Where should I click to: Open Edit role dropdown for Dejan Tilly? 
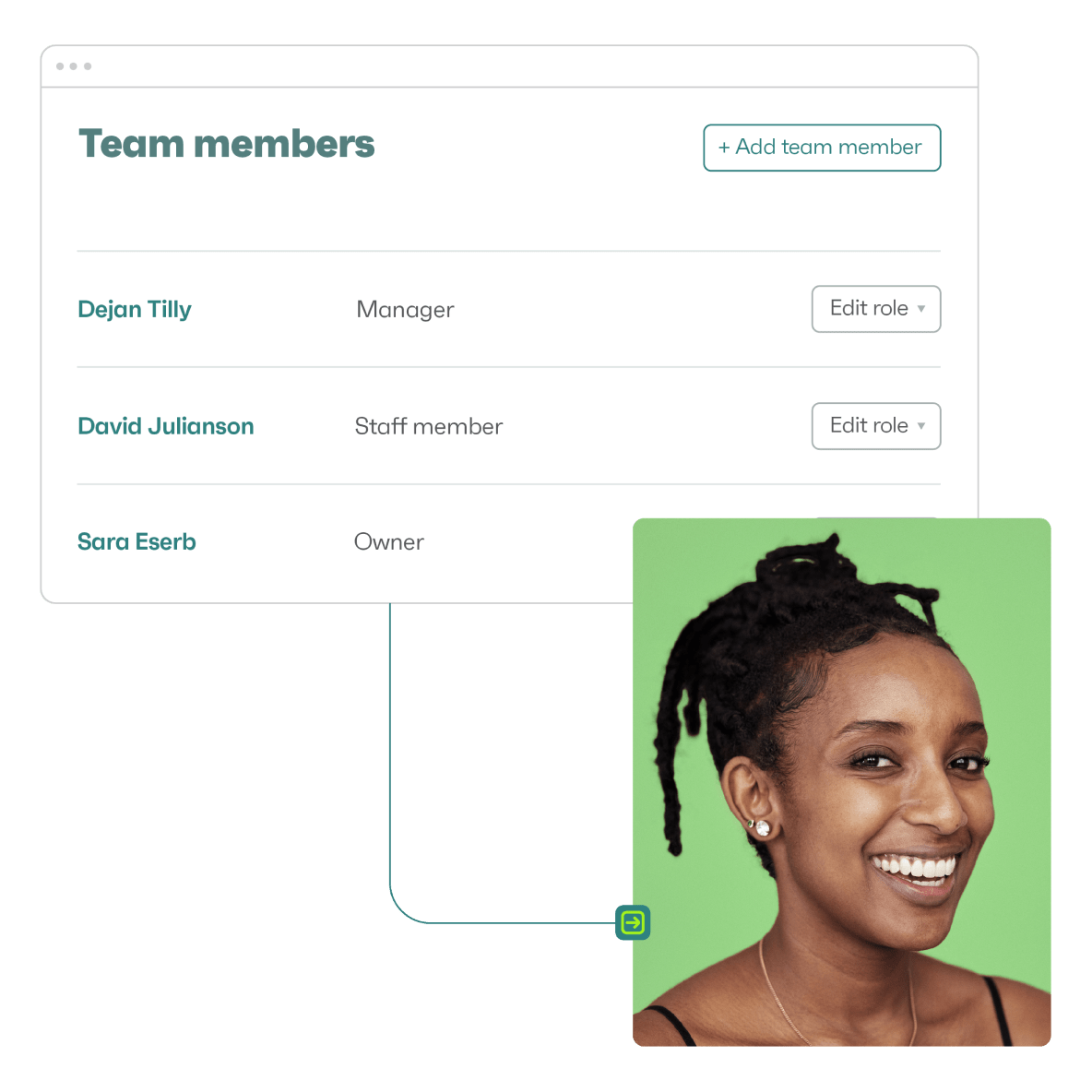876,309
